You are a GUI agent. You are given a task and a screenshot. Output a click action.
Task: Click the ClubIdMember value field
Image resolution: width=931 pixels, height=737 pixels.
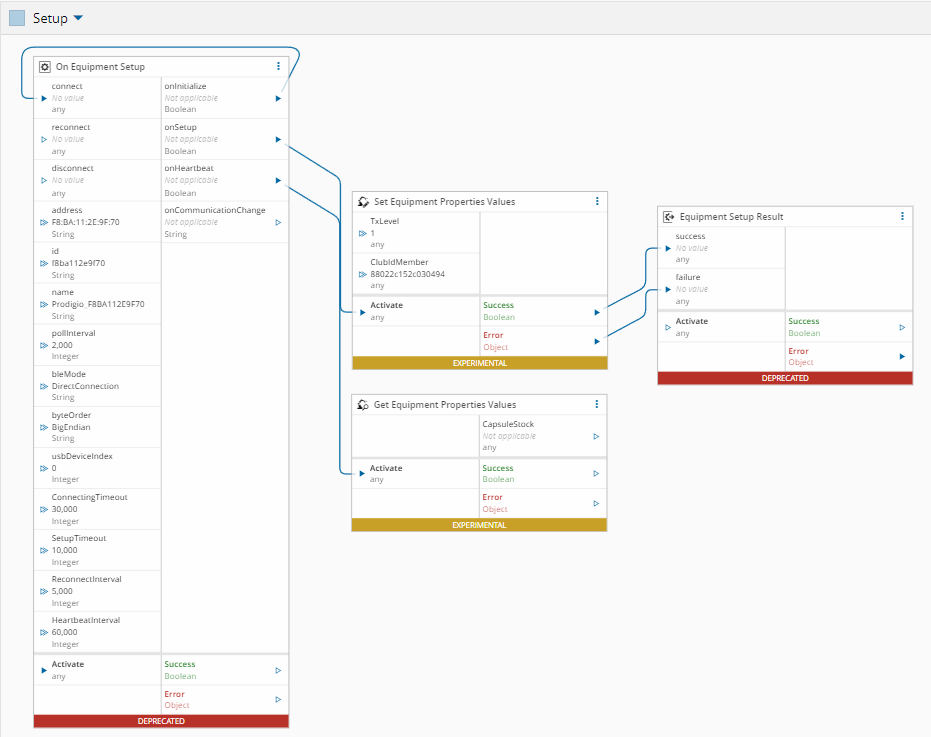(x=407, y=274)
